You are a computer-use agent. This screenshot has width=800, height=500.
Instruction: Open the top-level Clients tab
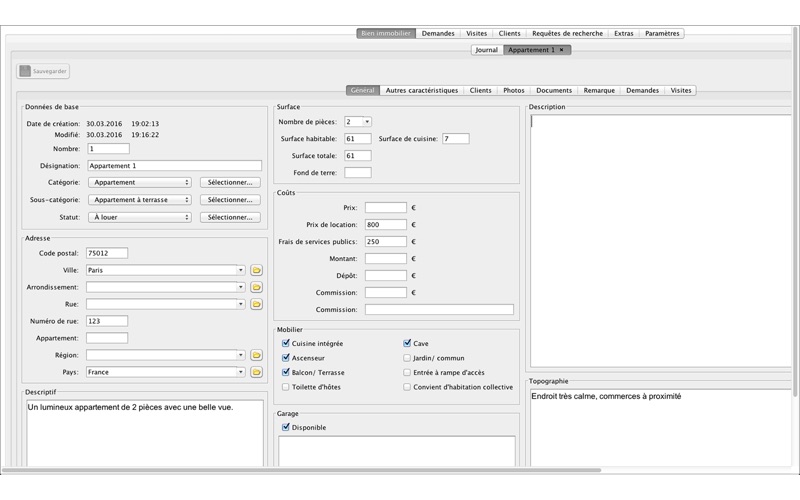(x=509, y=33)
